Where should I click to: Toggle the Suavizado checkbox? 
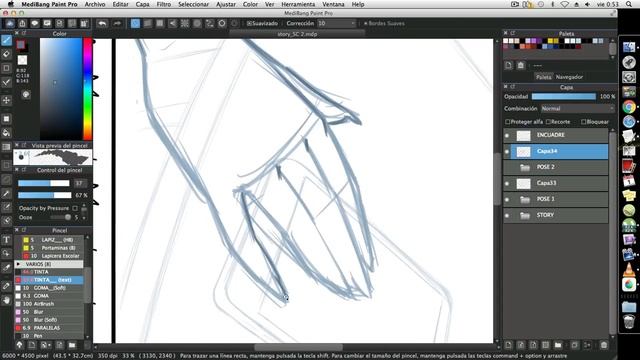[249, 23]
